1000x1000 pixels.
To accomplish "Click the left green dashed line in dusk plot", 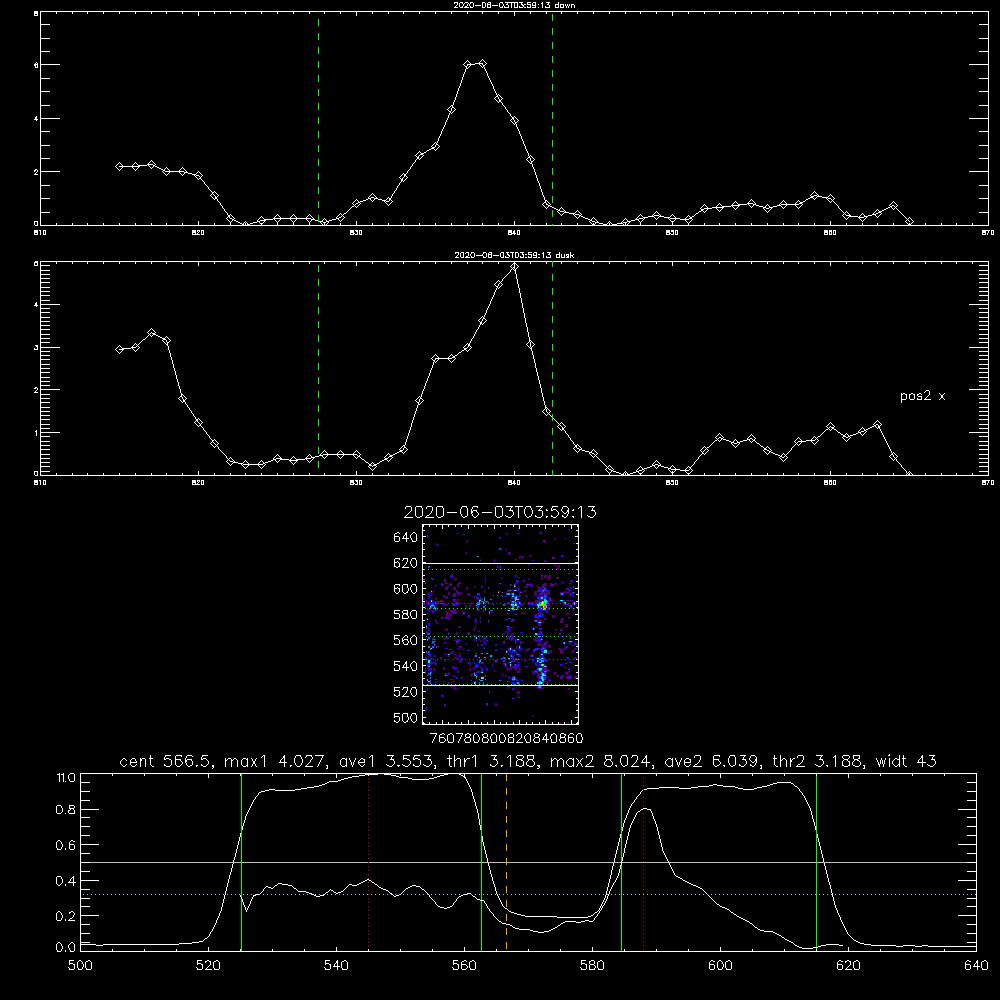I will point(318,369).
